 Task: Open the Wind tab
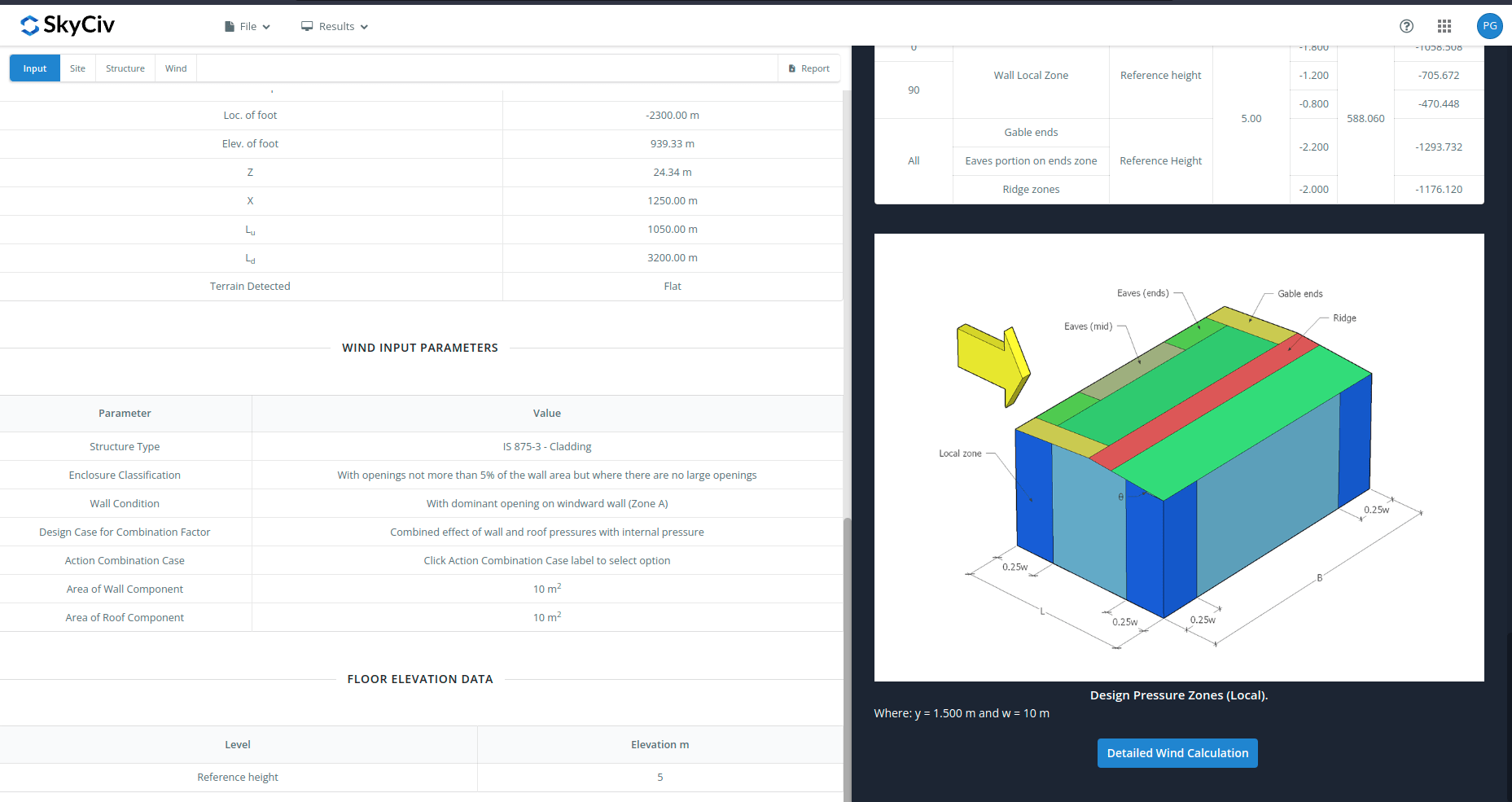tap(176, 69)
